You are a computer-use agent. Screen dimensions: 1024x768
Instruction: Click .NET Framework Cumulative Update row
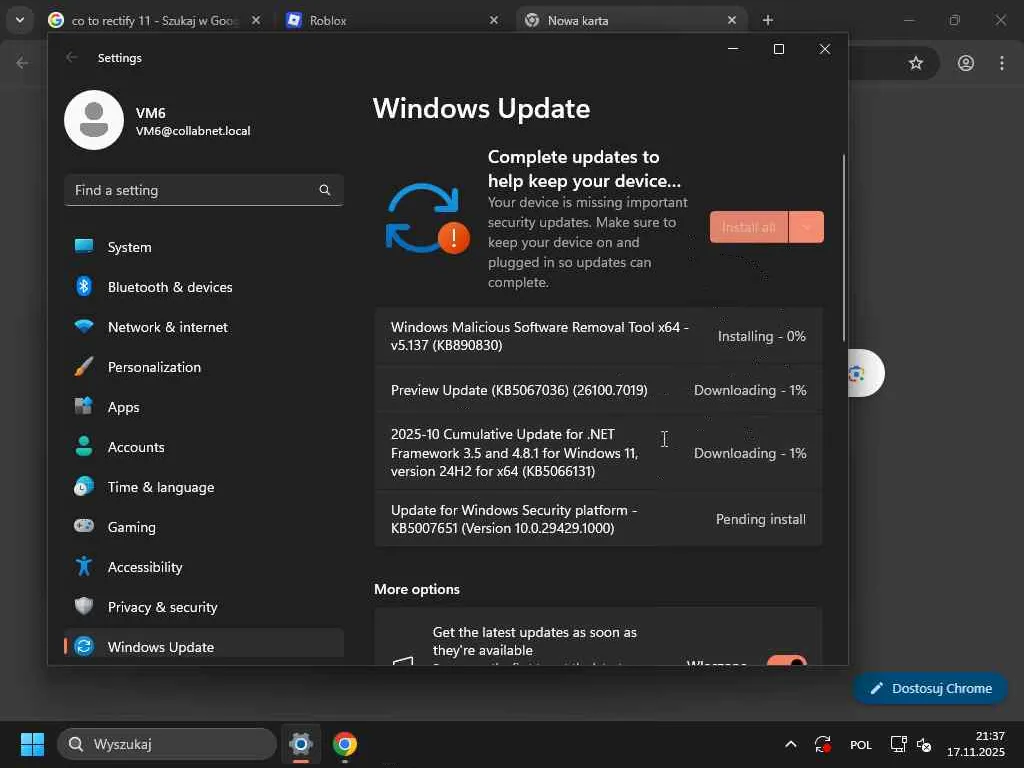[598, 453]
